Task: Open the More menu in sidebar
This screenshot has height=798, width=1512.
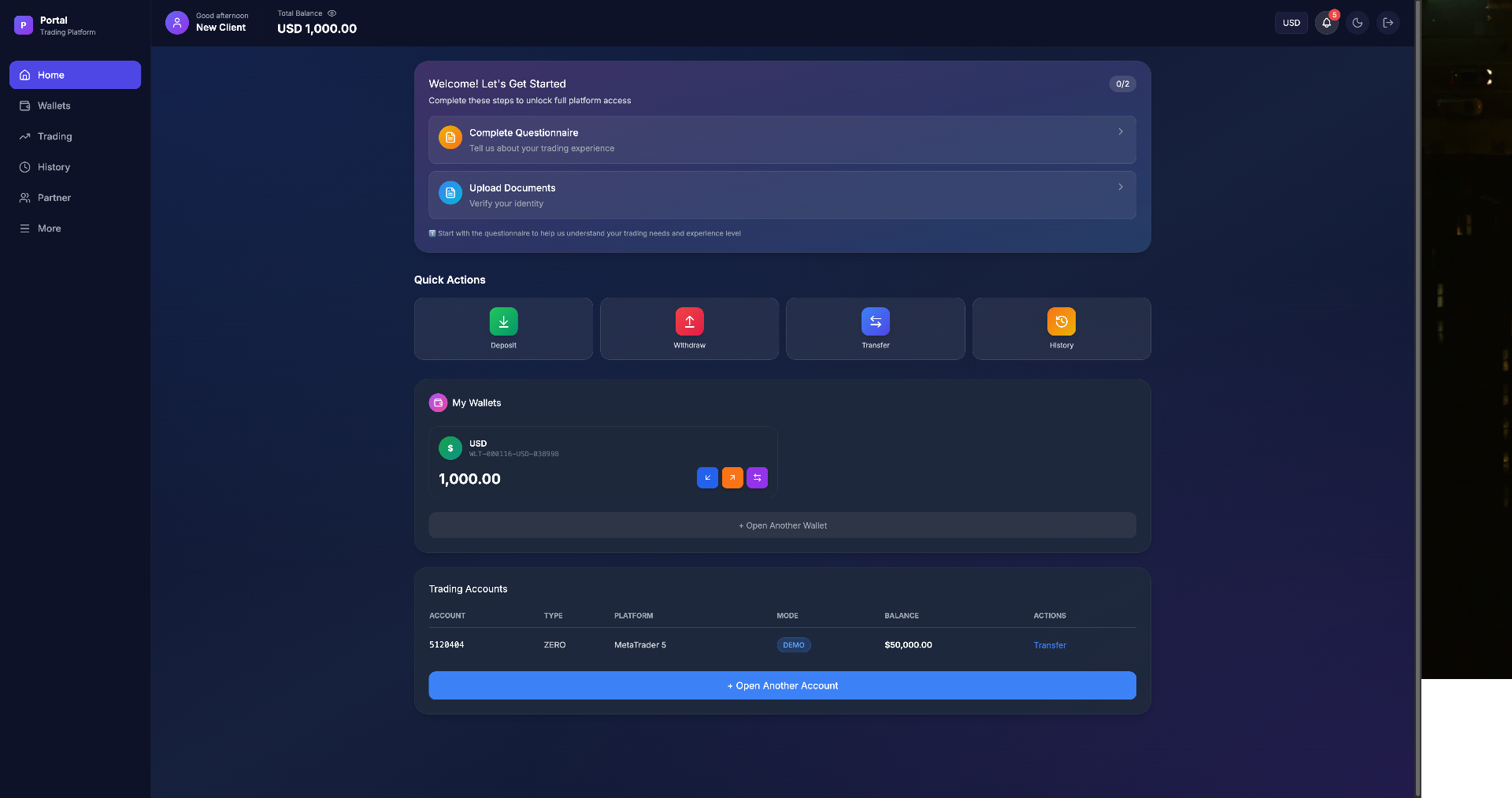Action: point(49,228)
